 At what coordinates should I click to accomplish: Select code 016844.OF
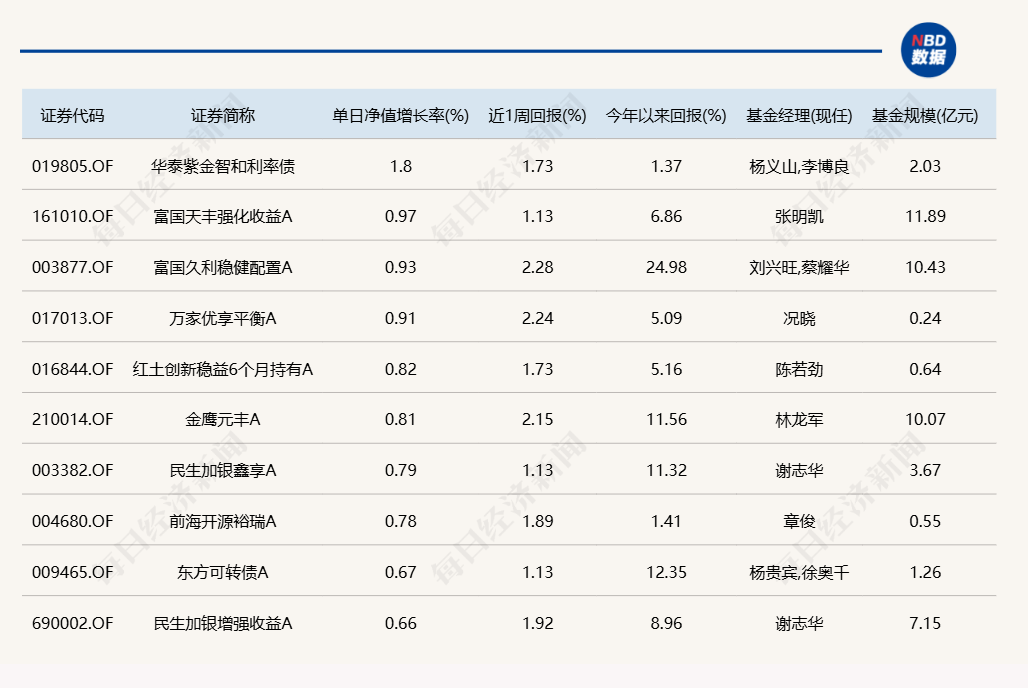point(73,369)
